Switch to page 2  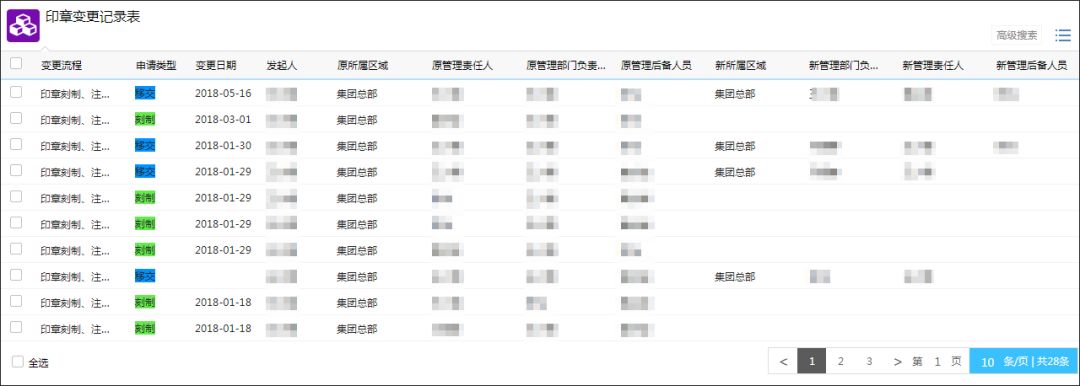[x=840, y=361]
